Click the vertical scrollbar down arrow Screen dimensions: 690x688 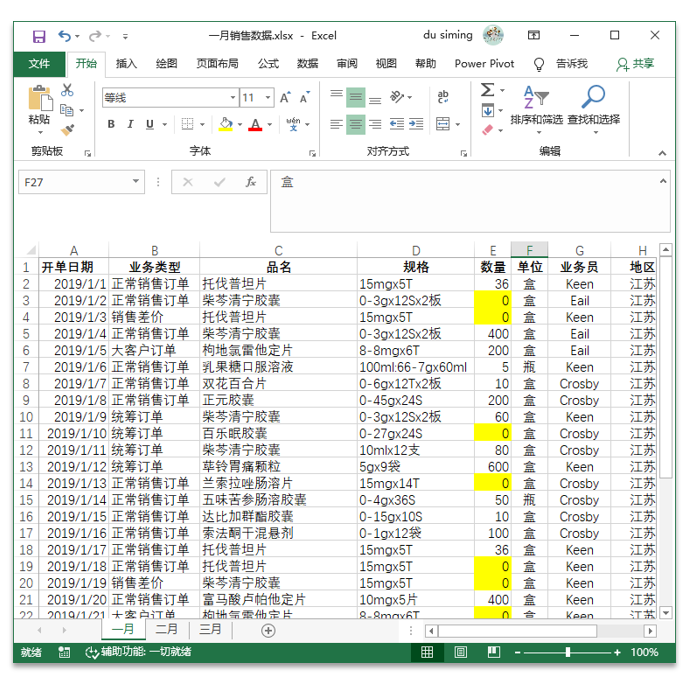(x=665, y=612)
